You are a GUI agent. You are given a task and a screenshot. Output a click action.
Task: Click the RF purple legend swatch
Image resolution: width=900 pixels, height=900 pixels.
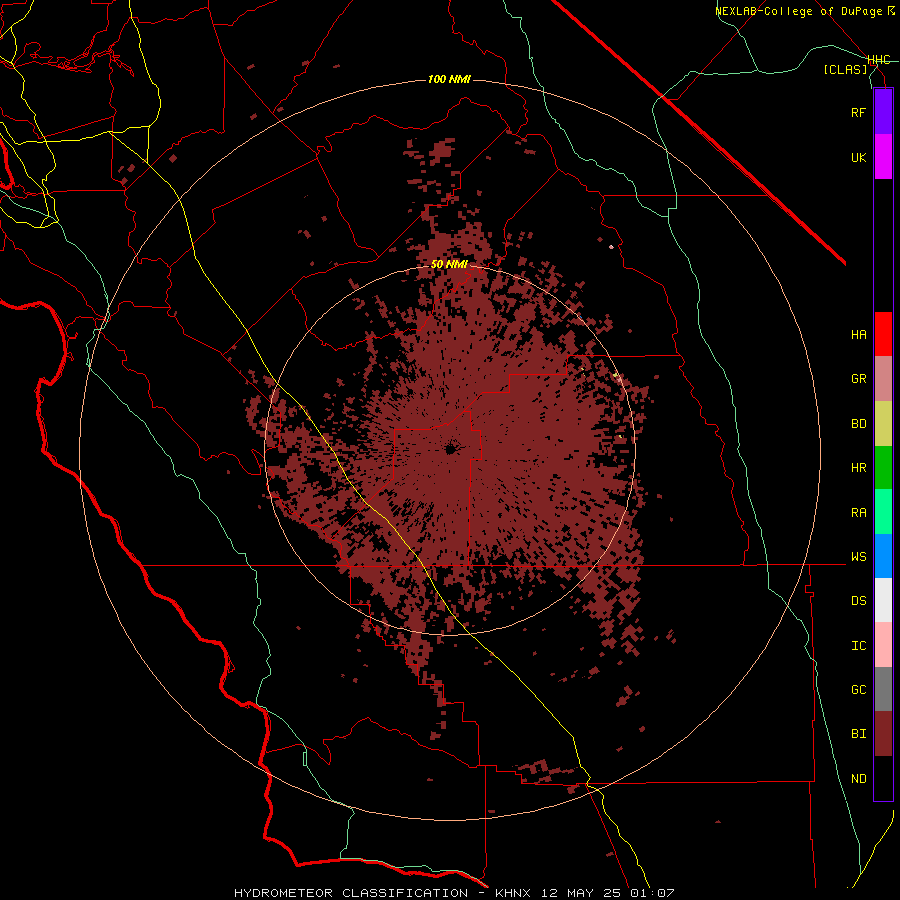pos(883,112)
